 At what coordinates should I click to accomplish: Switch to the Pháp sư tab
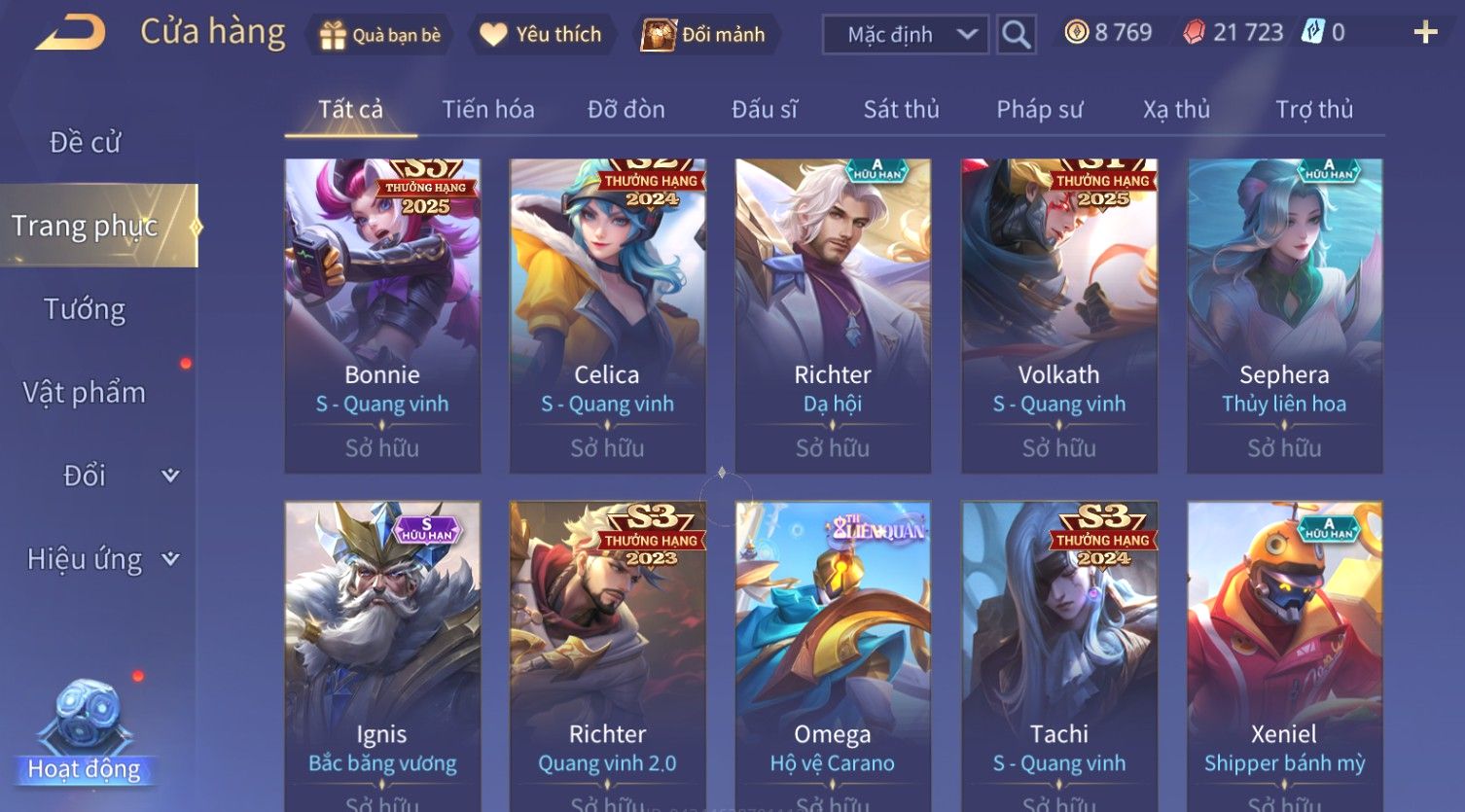tap(1039, 110)
